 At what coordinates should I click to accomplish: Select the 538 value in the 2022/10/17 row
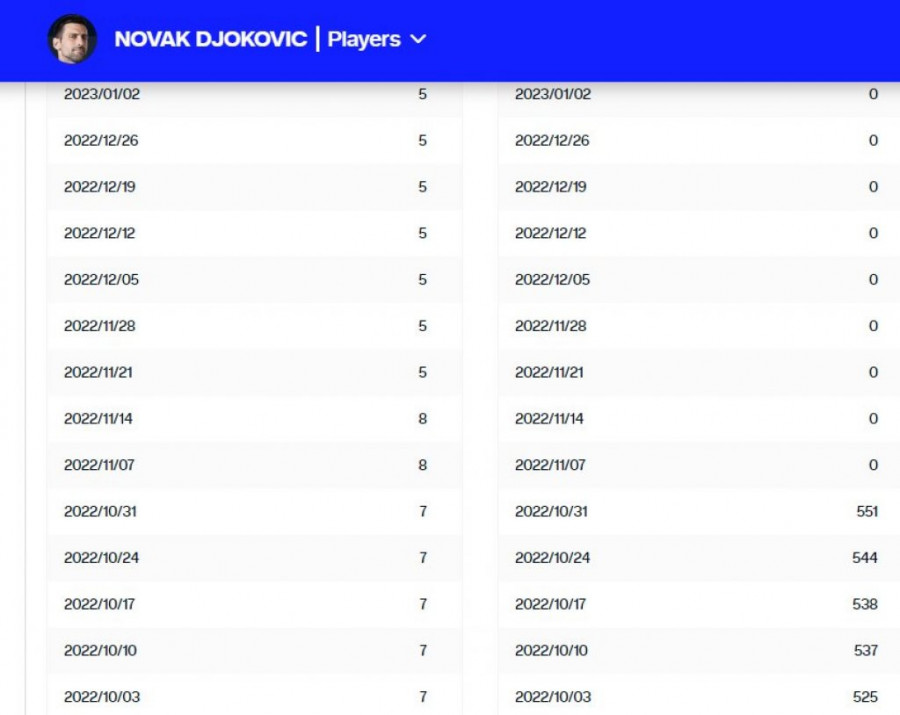(x=864, y=604)
